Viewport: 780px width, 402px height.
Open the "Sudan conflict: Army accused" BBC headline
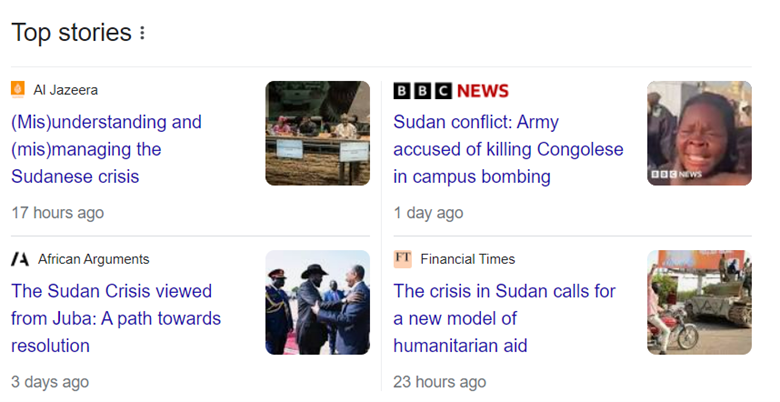[508, 149]
